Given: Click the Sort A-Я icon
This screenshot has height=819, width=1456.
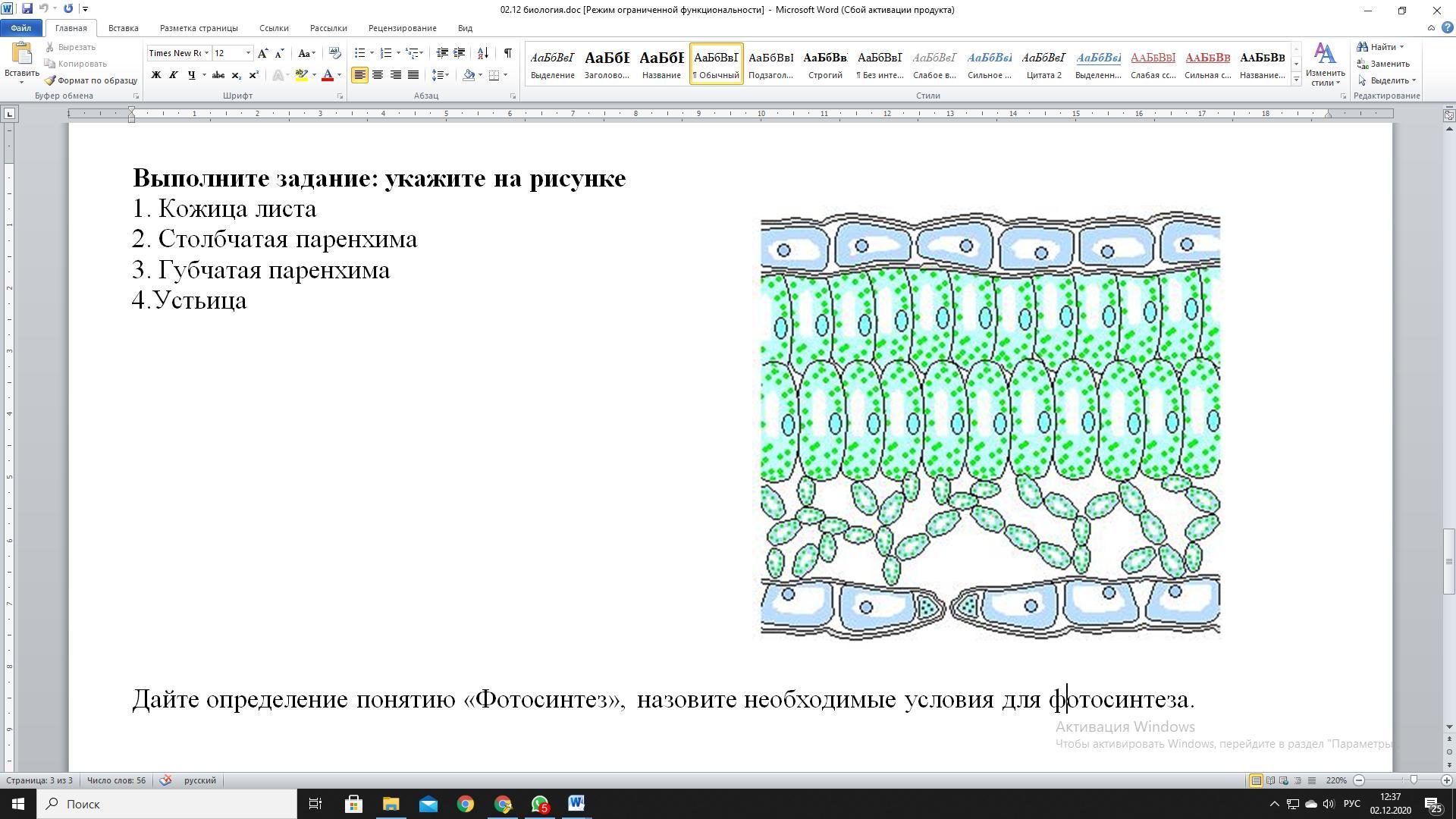Looking at the screenshot, I should click(483, 53).
